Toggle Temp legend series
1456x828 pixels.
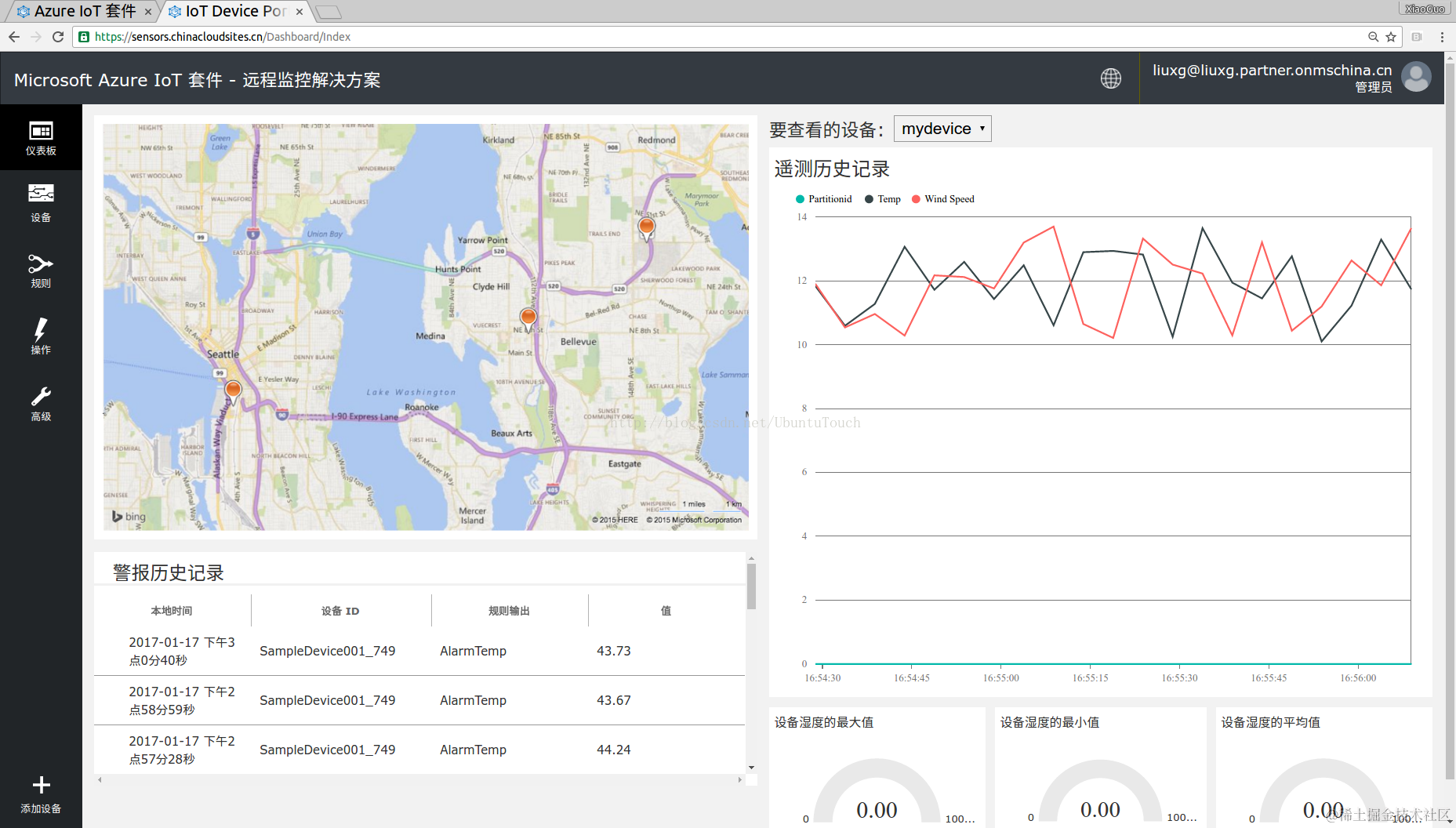[x=883, y=199]
